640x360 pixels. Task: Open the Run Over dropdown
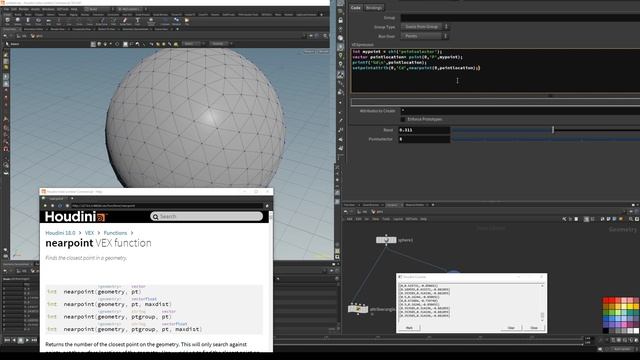[424, 36]
